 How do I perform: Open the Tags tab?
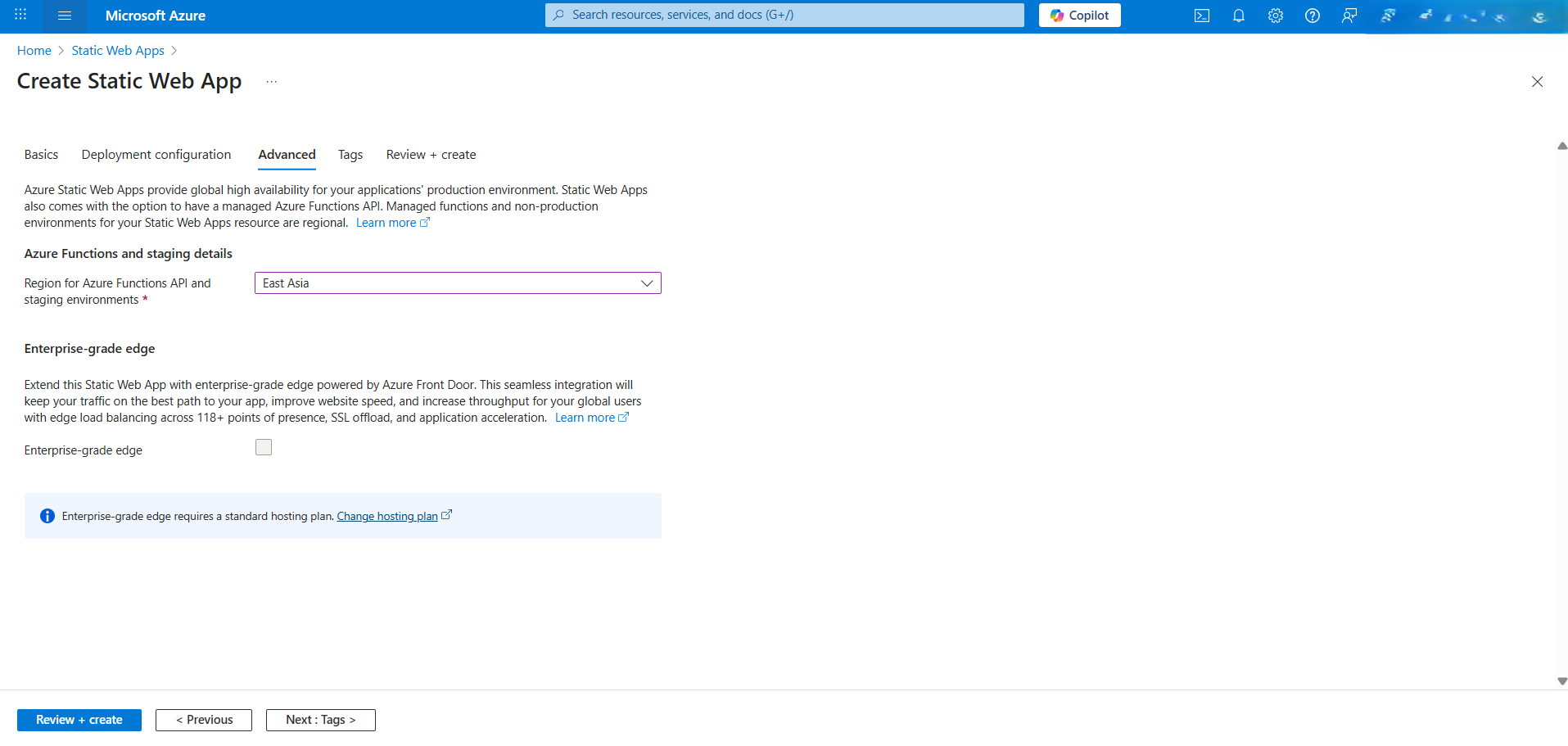pyautogui.click(x=350, y=155)
